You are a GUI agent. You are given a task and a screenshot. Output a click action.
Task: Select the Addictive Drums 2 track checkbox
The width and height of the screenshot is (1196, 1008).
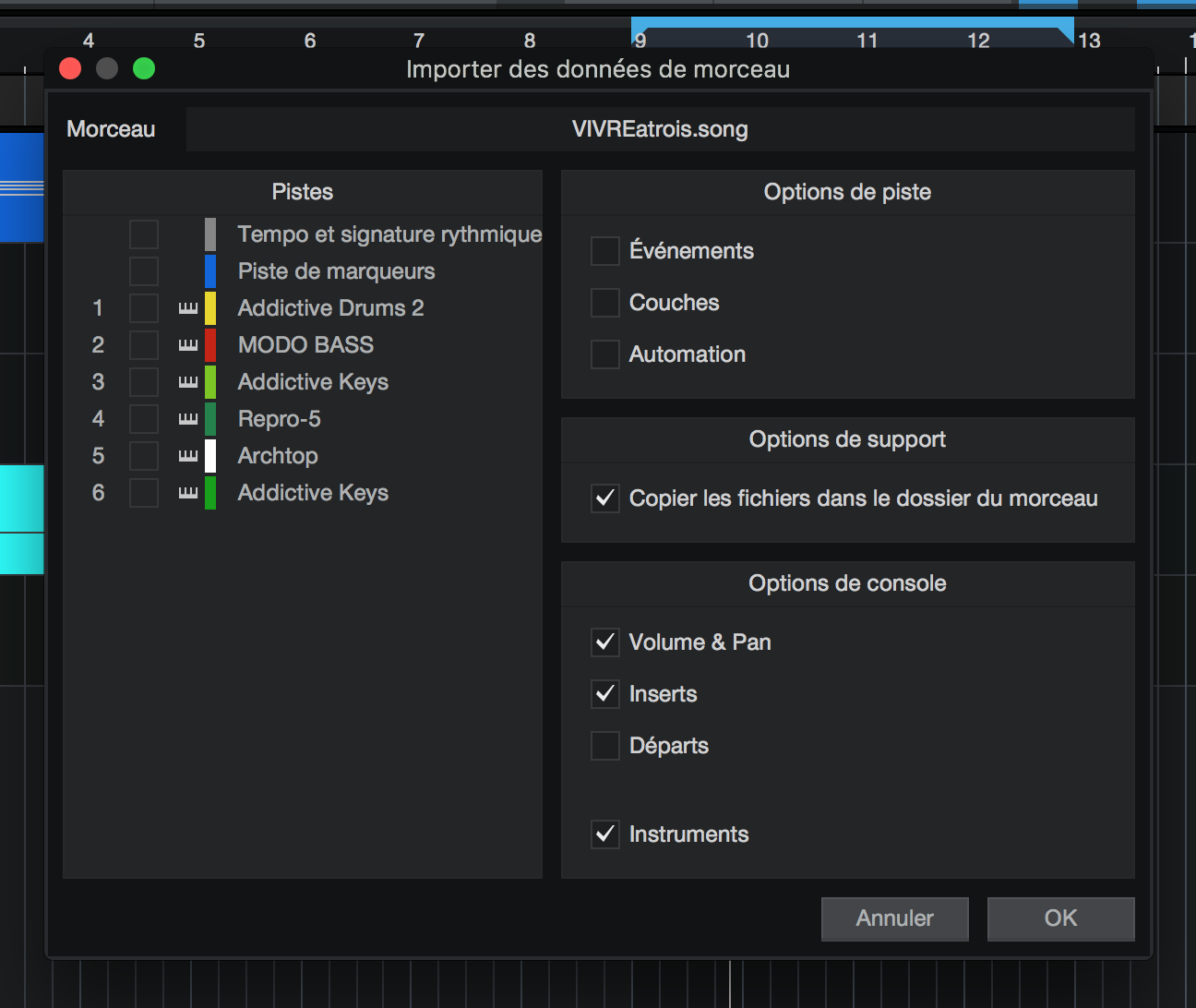[144, 308]
